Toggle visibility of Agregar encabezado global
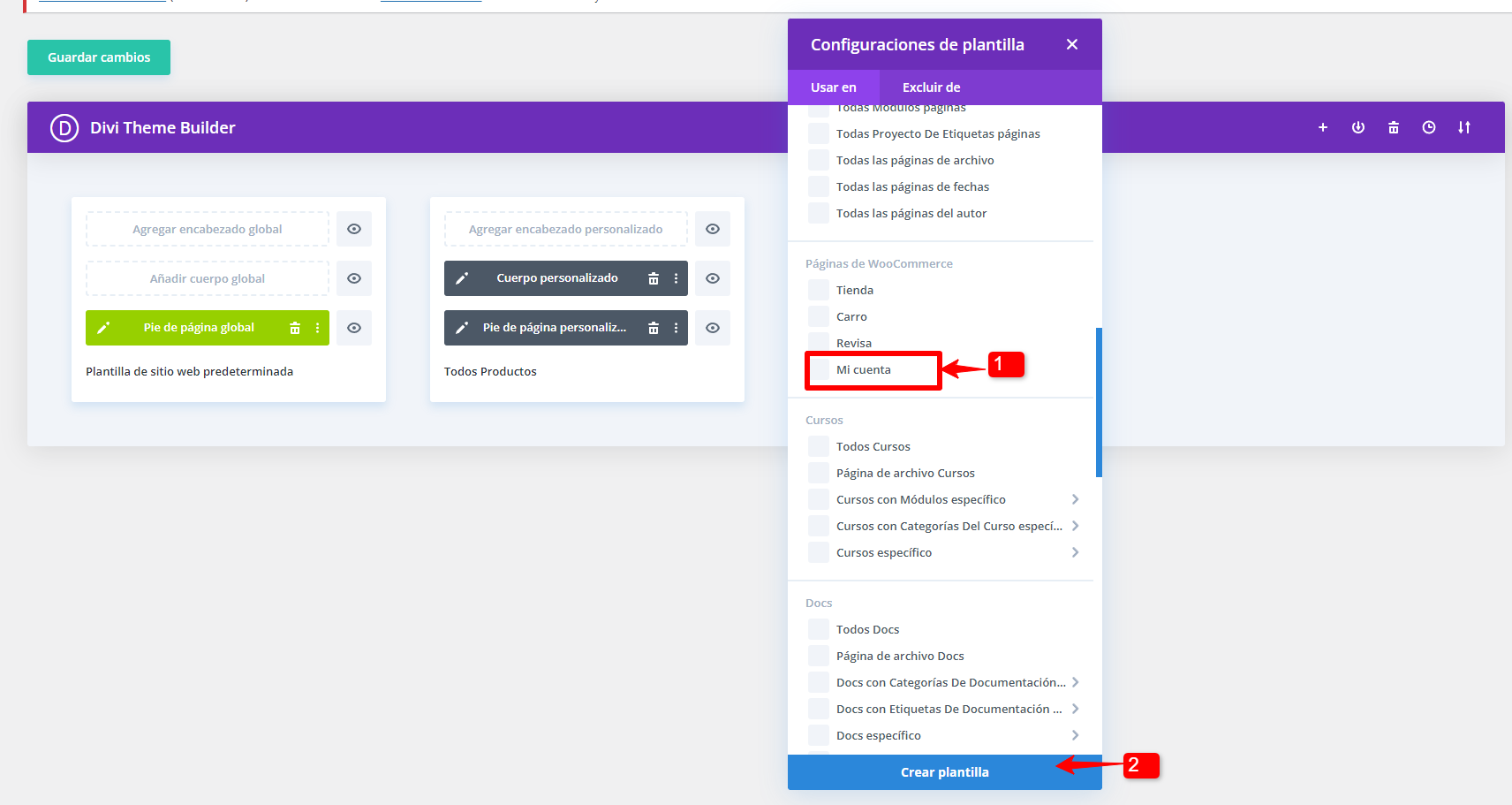 [354, 229]
